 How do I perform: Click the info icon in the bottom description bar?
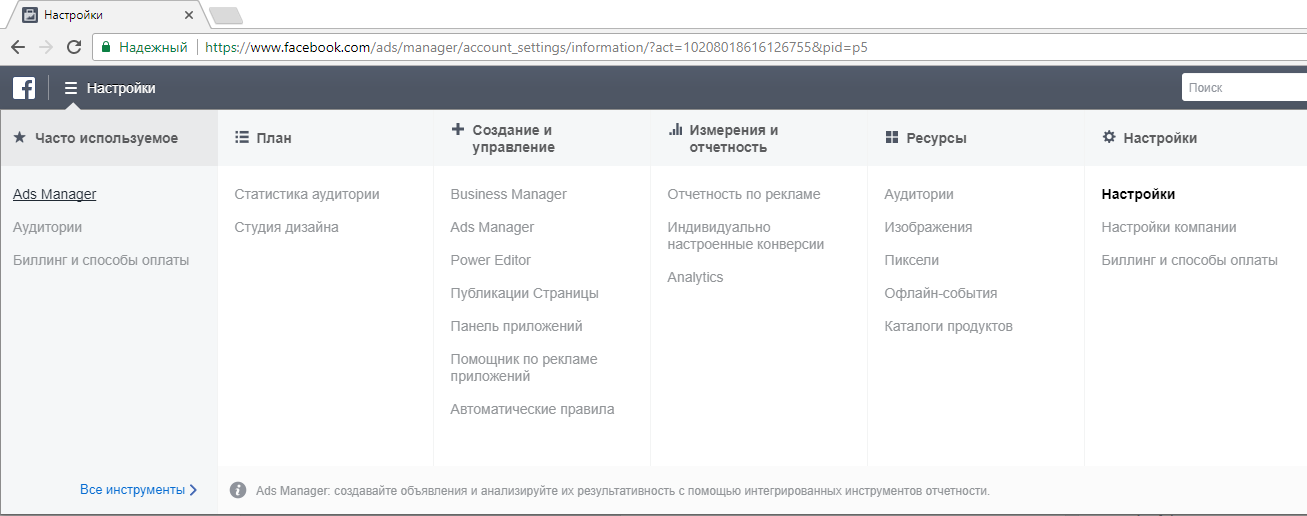(238, 490)
